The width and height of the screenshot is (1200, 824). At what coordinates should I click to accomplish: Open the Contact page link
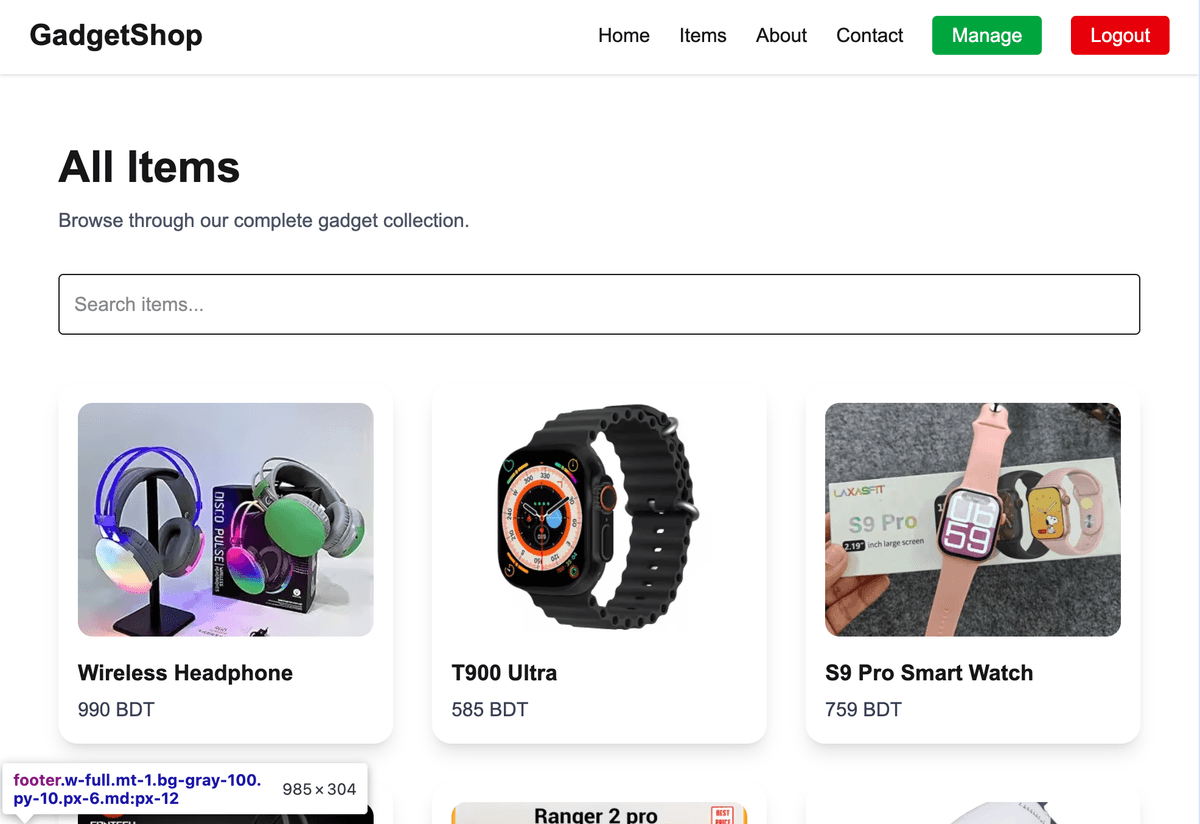(x=869, y=35)
